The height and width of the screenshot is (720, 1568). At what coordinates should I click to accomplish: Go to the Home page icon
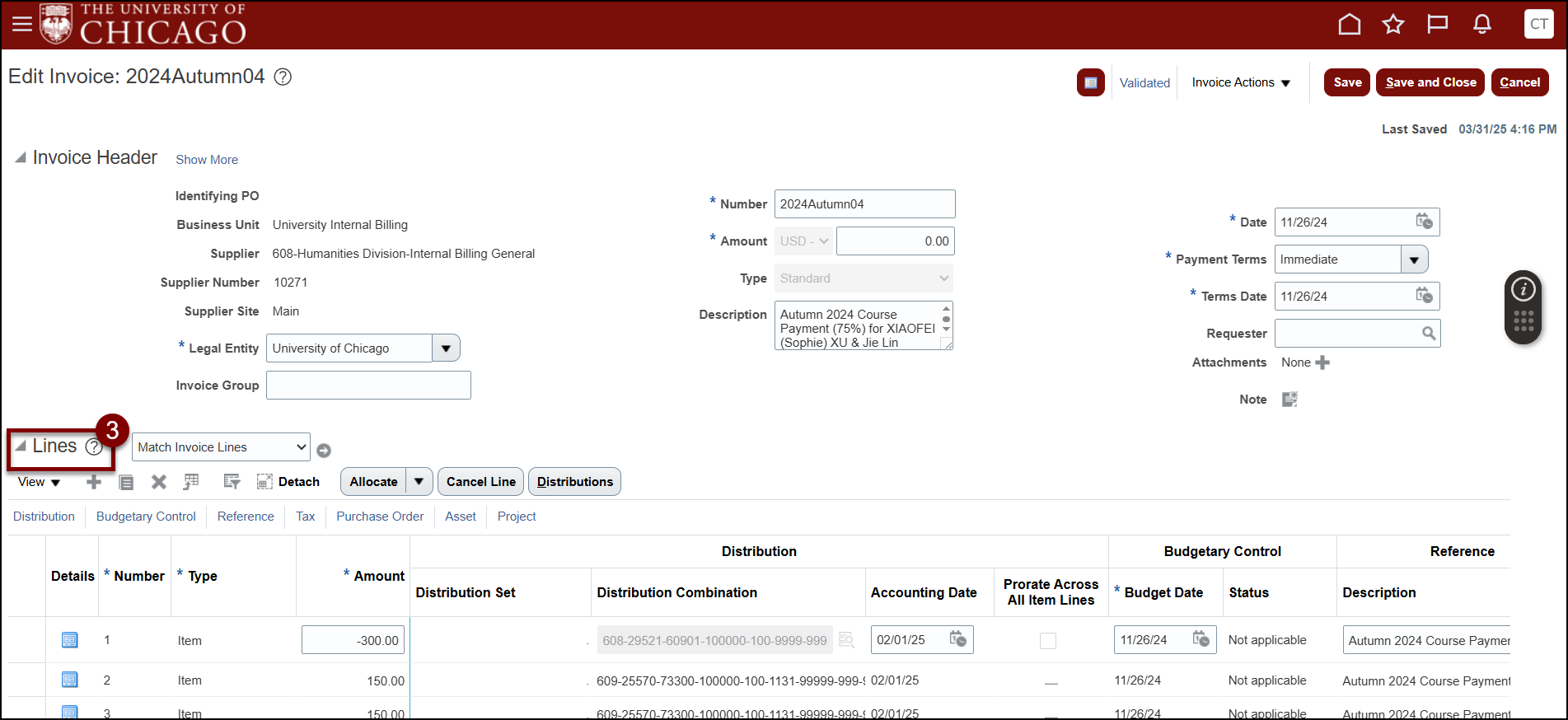pyautogui.click(x=1349, y=25)
